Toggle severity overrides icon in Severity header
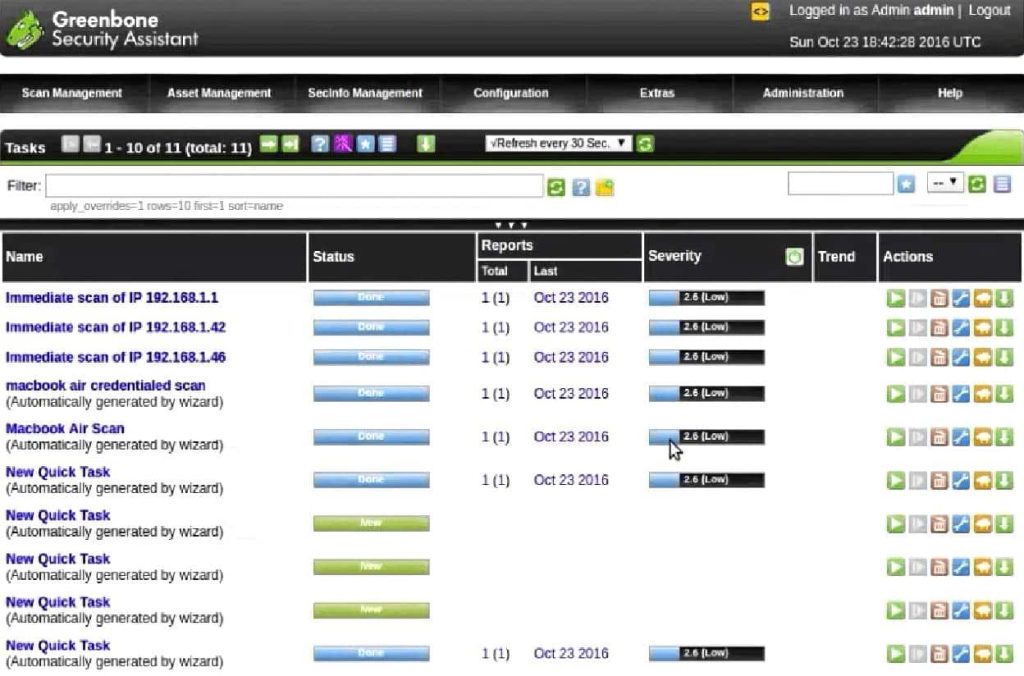 [x=794, y=257]
